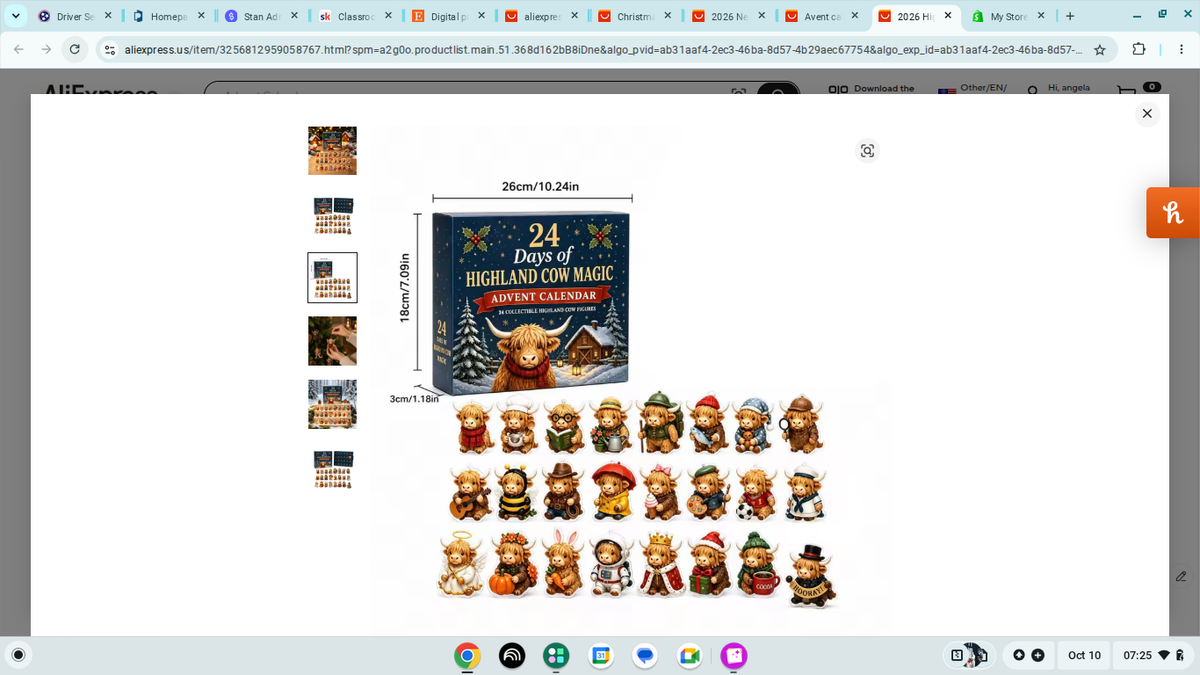1200x675 pixels.
Task: Open the black cast-style shelf app
Action: coord(512,655)
